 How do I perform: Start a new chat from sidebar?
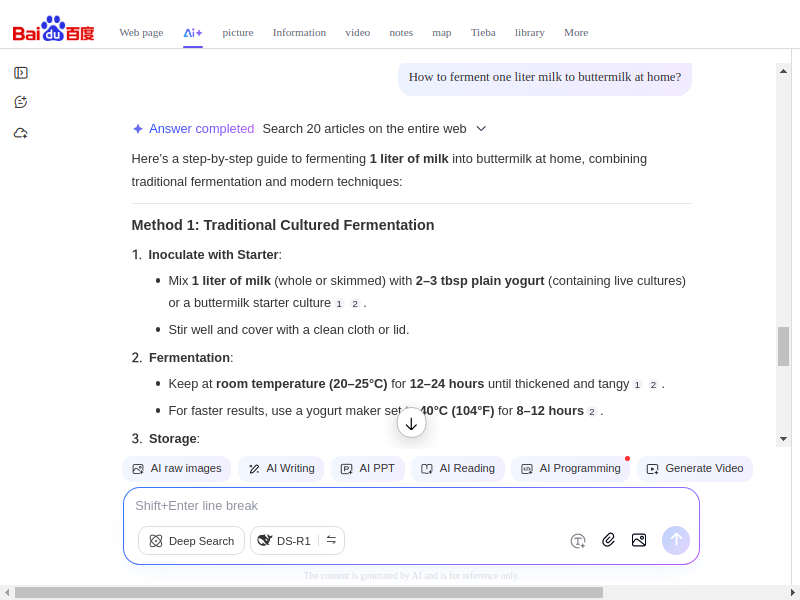point(20,102)
